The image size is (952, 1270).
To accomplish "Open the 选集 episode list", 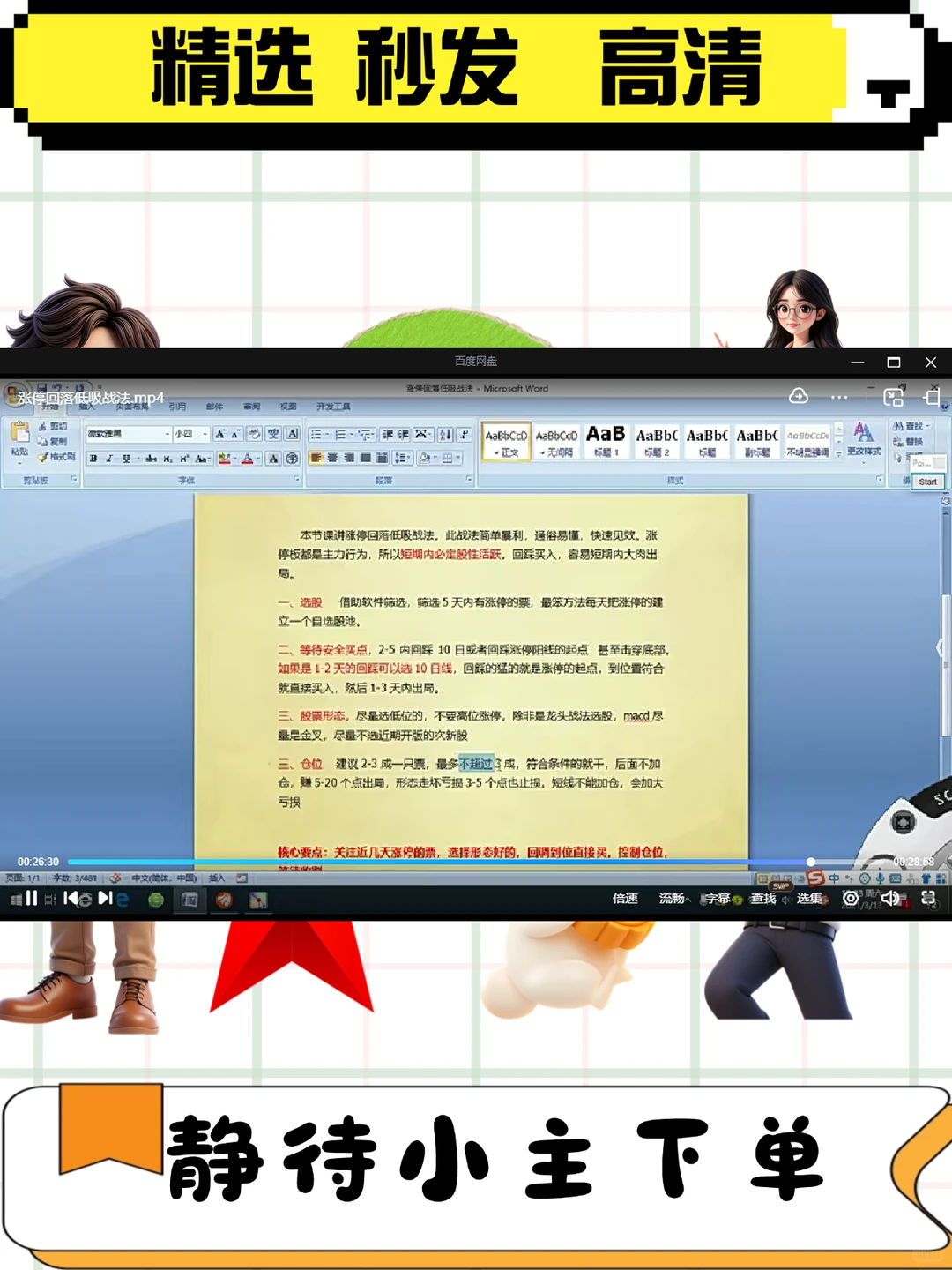I will 809,898.
